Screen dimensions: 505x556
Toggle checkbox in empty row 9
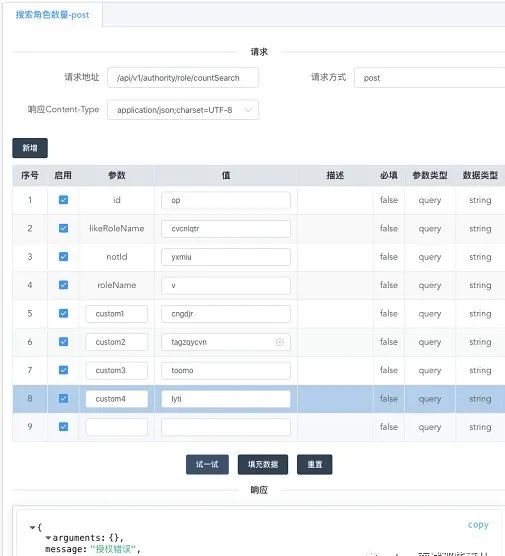tap(63, 427)
